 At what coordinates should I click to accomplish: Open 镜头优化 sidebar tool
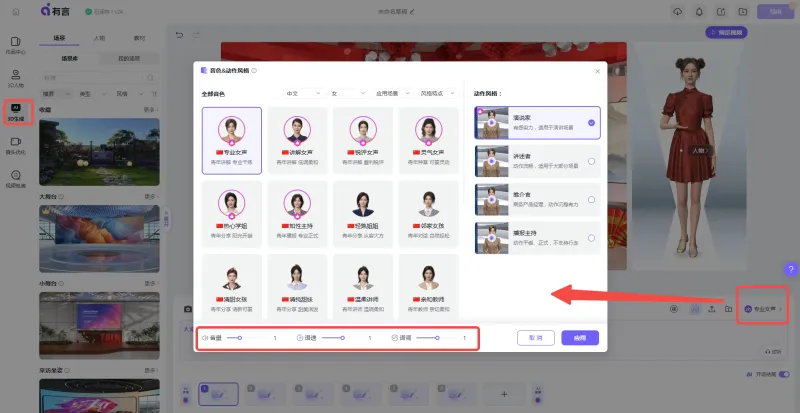(x=16, y=145)
